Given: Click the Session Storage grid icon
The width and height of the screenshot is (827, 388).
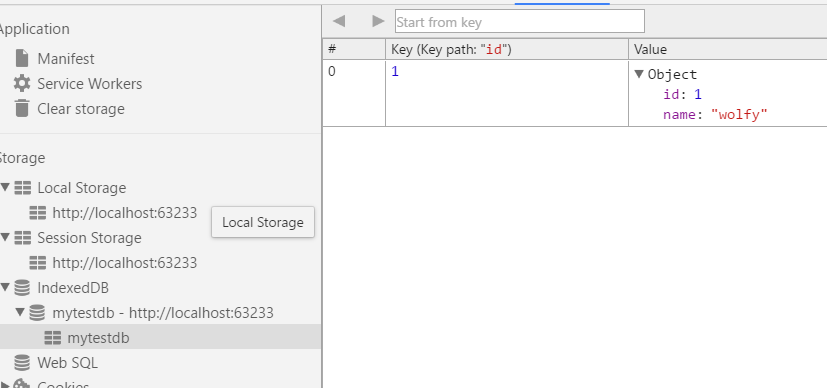Looking at the screenshot, I should (22, 238).
